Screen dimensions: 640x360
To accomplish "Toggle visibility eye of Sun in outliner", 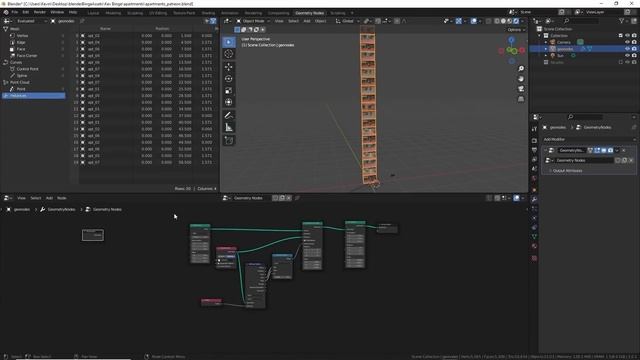I will [627, 56].
